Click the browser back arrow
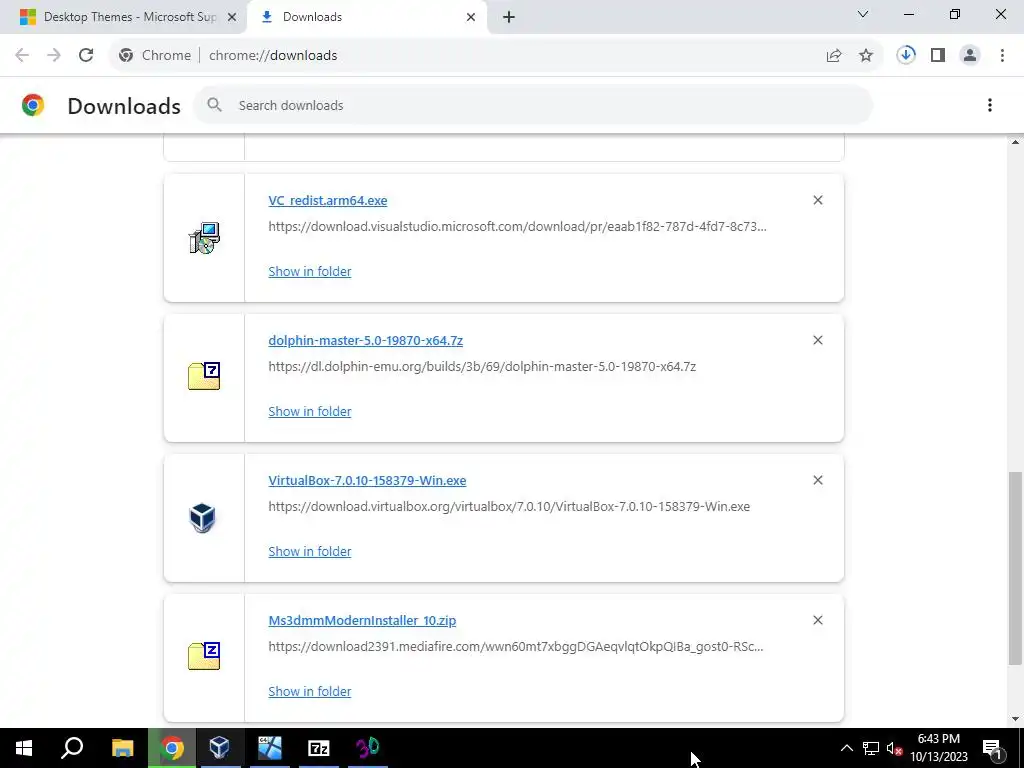The image size is (1024, 768). (22, 56)
